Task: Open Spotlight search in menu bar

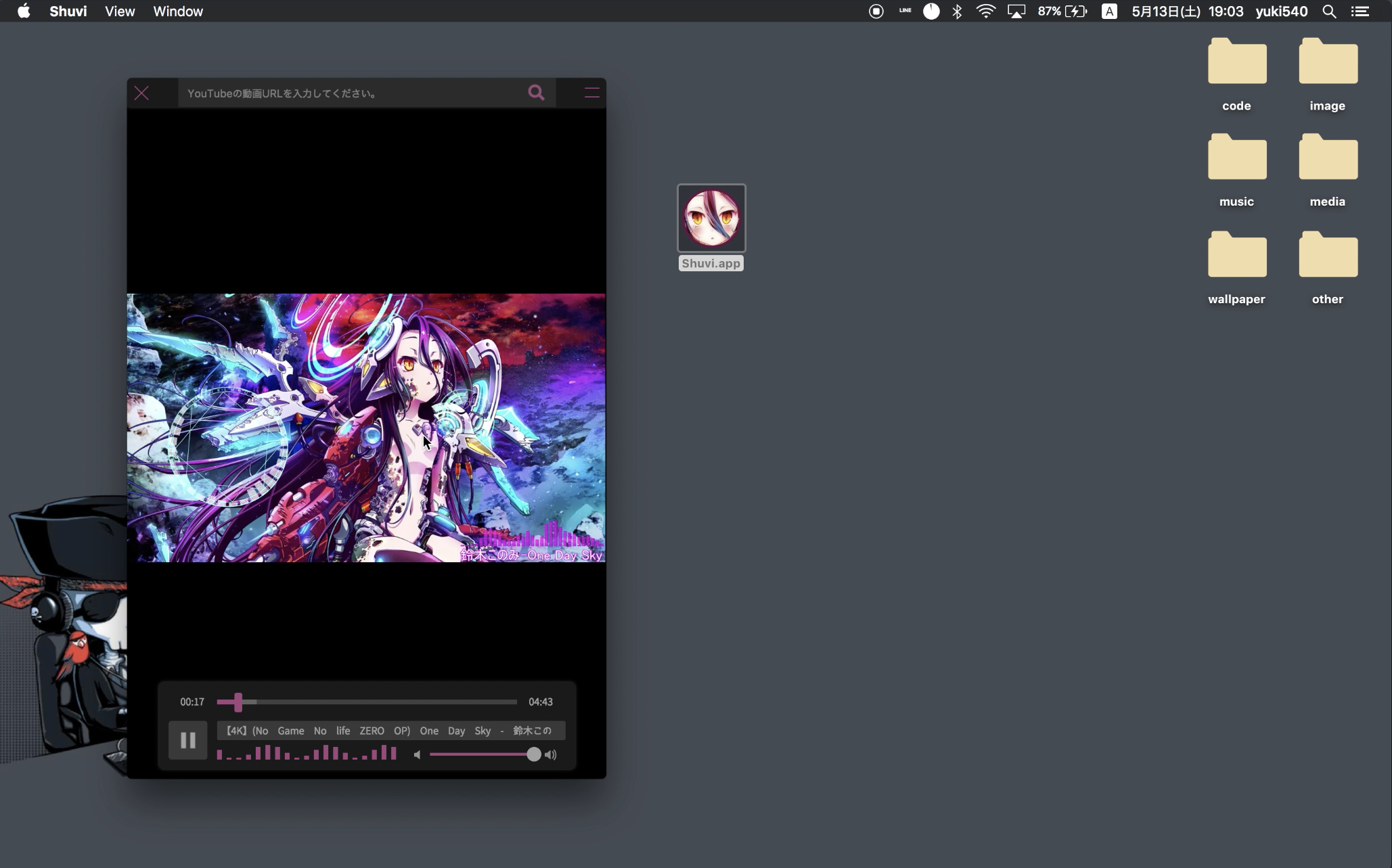Action: click(1329, 12)
